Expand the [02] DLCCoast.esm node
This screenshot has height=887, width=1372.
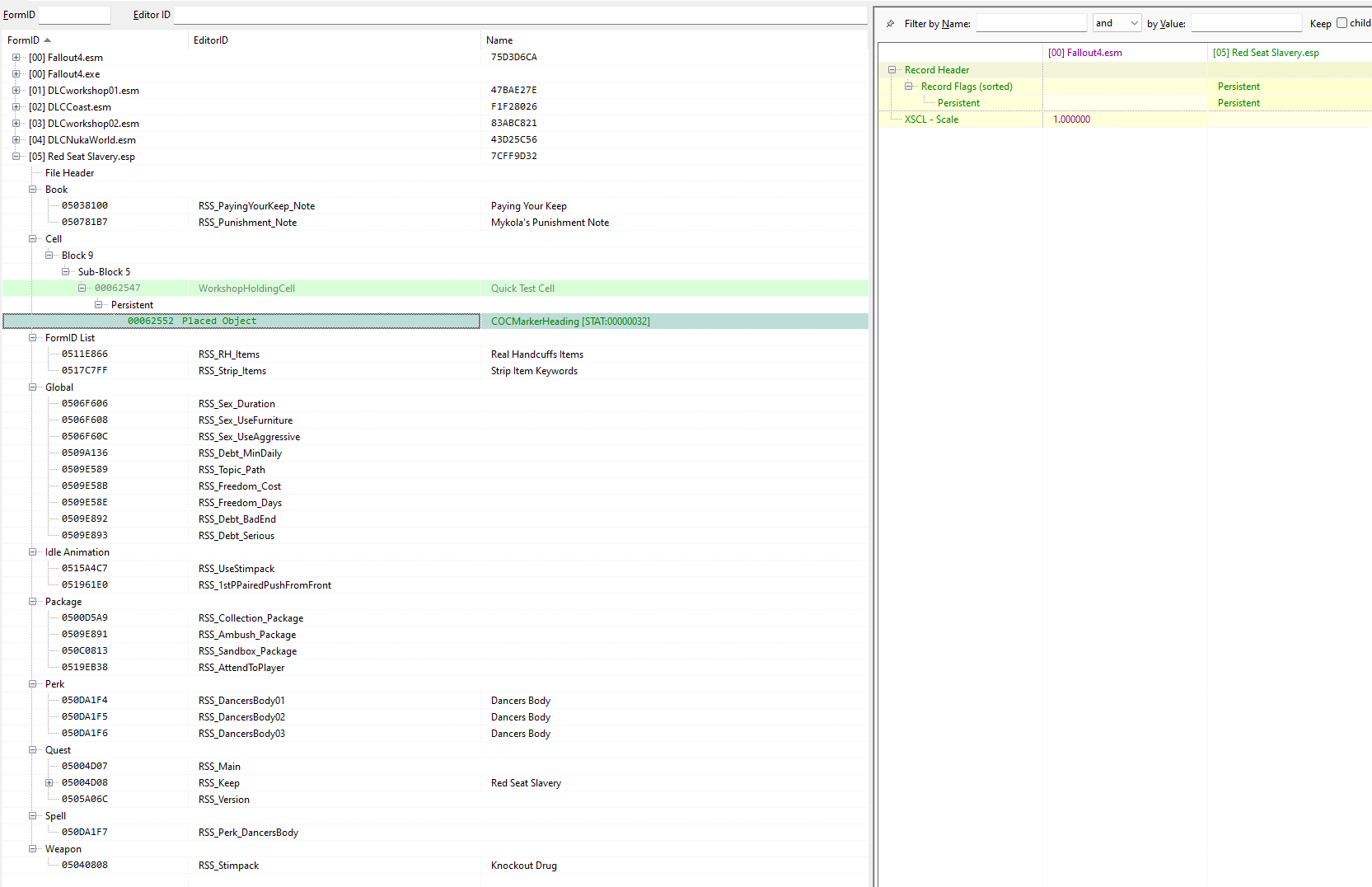[x=16, y=107]
